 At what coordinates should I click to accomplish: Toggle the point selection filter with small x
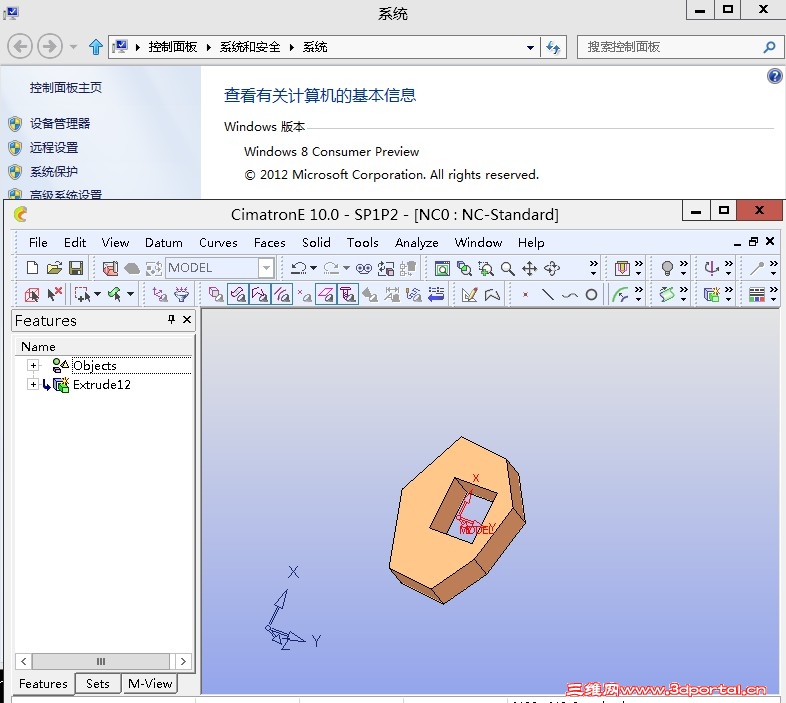click(304, 295)
